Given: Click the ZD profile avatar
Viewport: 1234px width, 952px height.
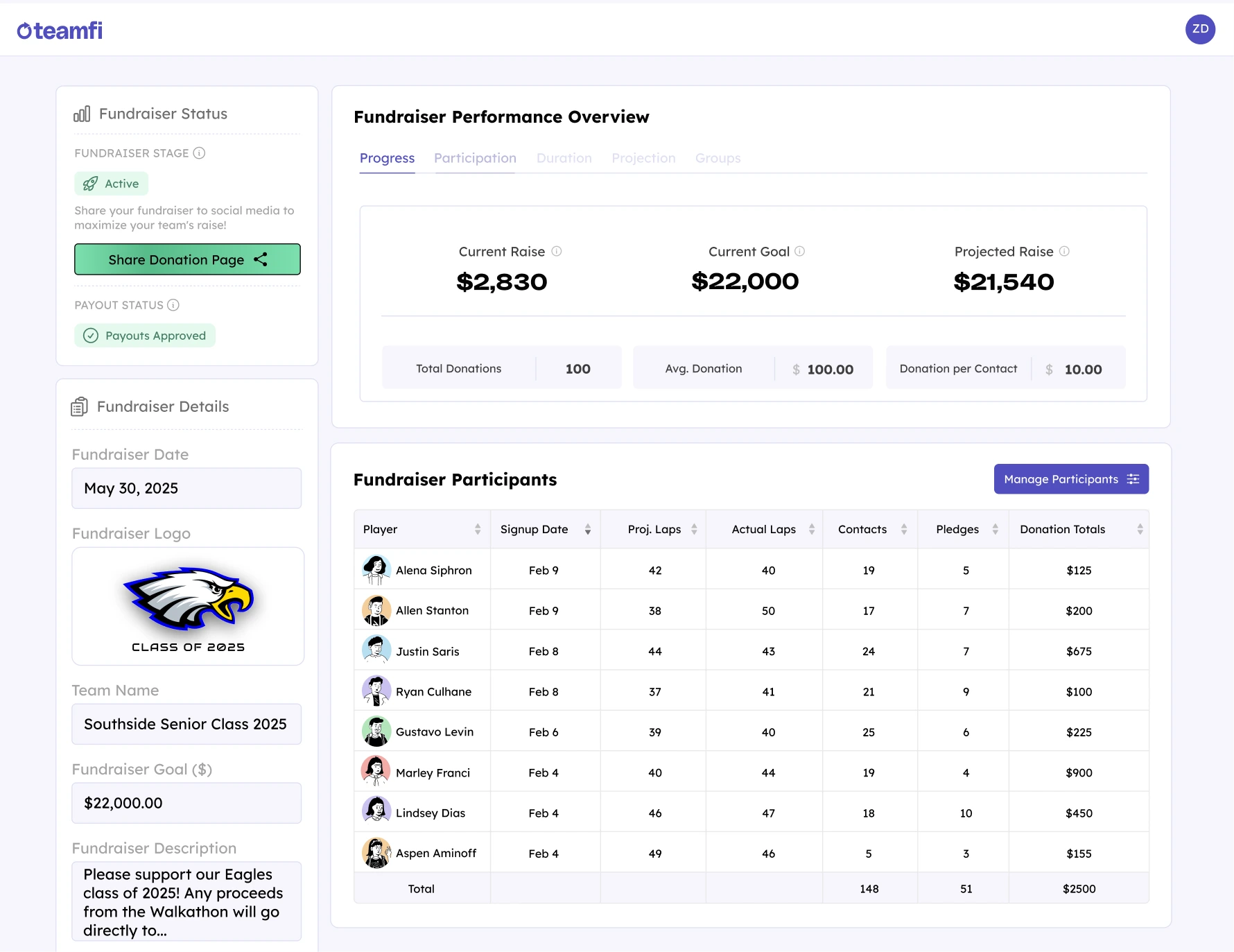Looking at the screenshot, I should 1201,29.
